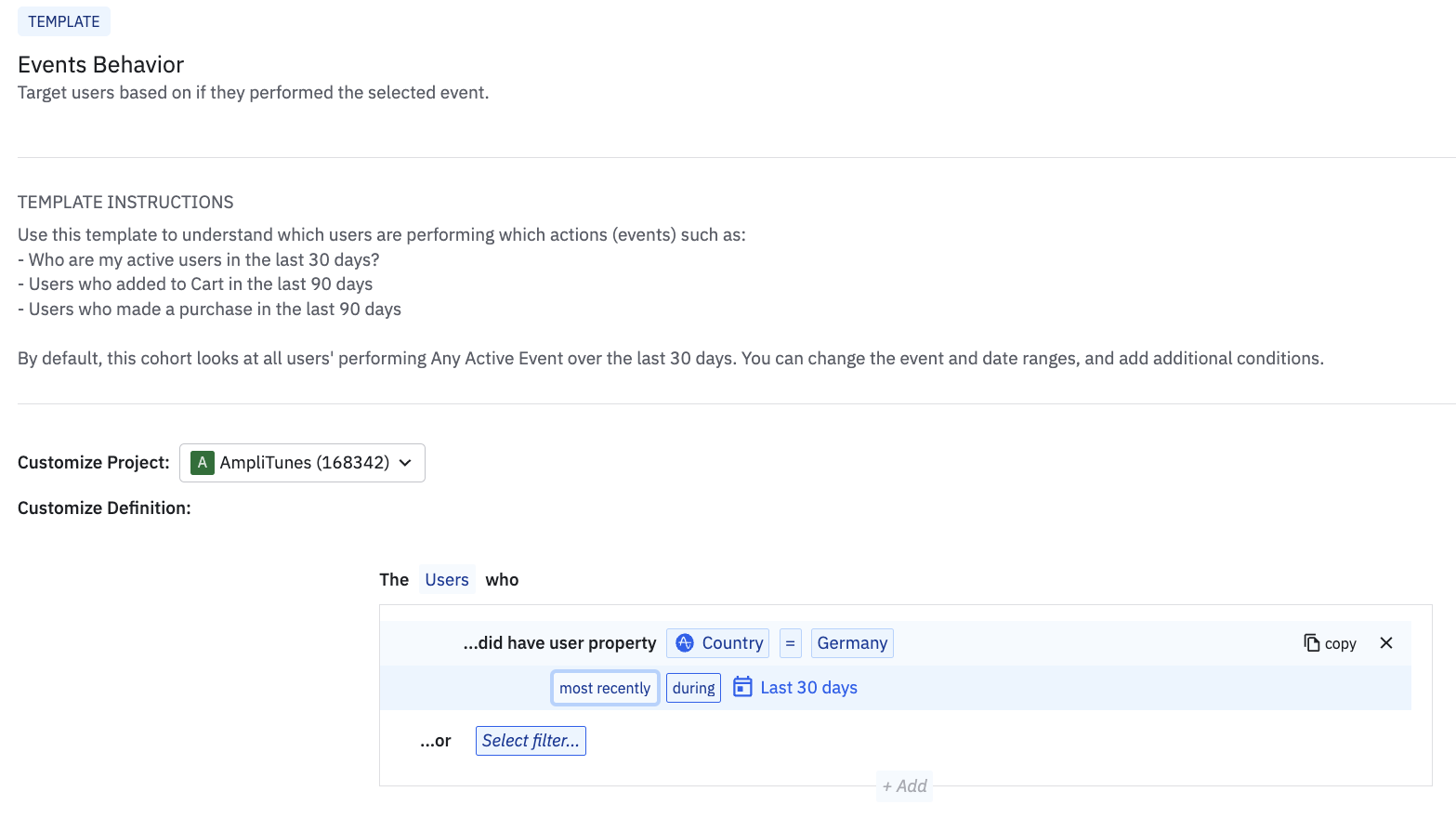1456x818 pixels.
Task: Open the most recently selector
Action: pos(605,688)
